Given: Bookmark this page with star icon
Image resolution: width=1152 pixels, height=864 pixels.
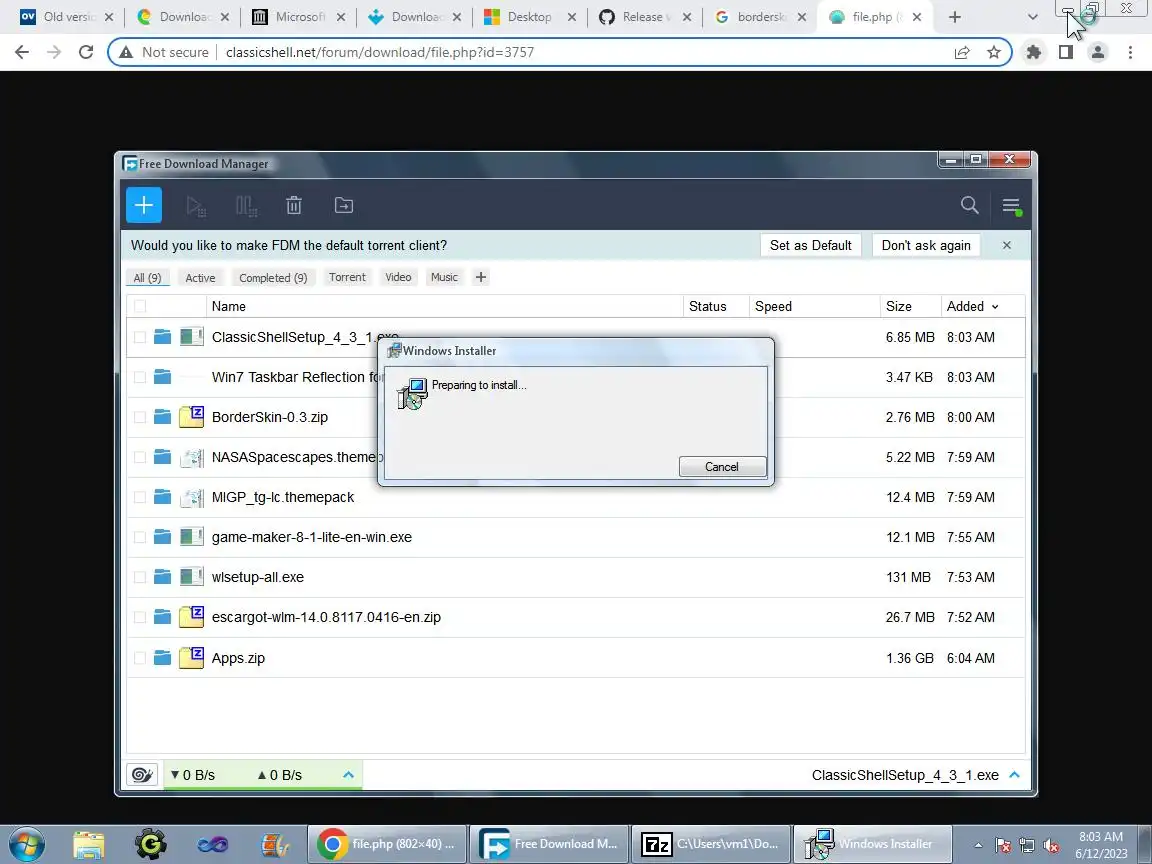Looking at the screenshot, I should [994, 52].
